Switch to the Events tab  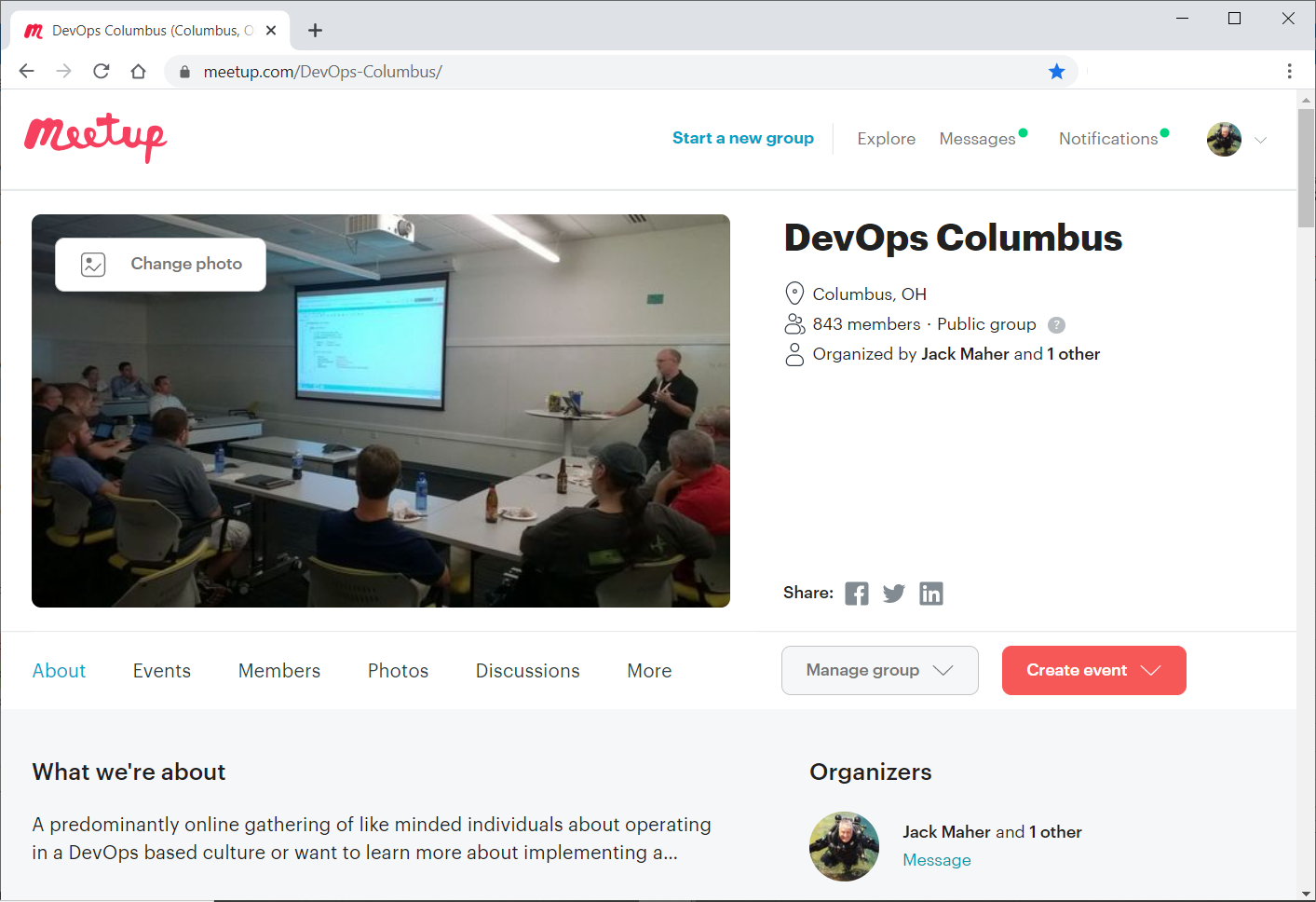click(161, 671)
